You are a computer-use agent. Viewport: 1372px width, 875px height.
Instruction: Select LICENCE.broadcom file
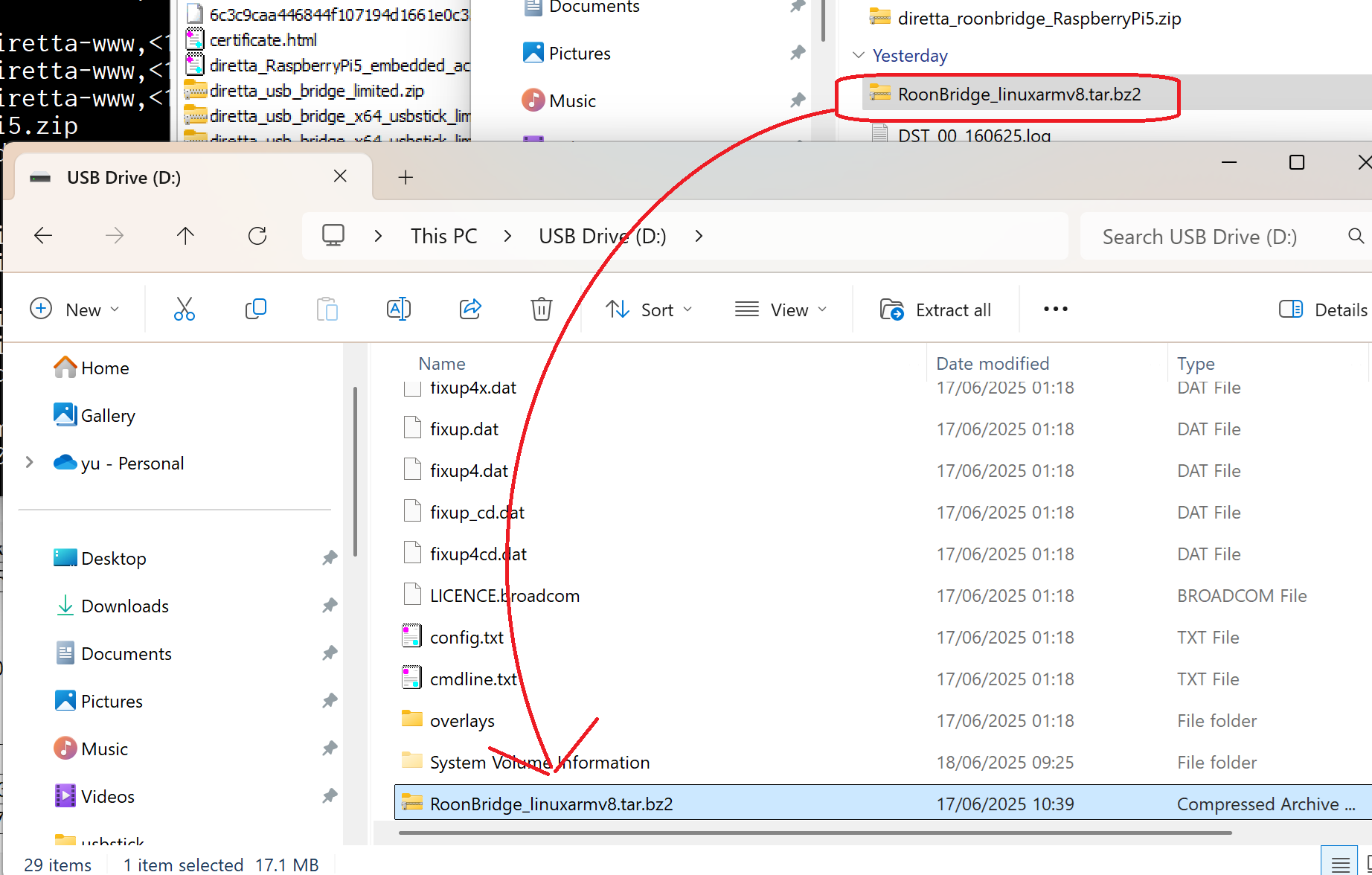click(504, 596)
